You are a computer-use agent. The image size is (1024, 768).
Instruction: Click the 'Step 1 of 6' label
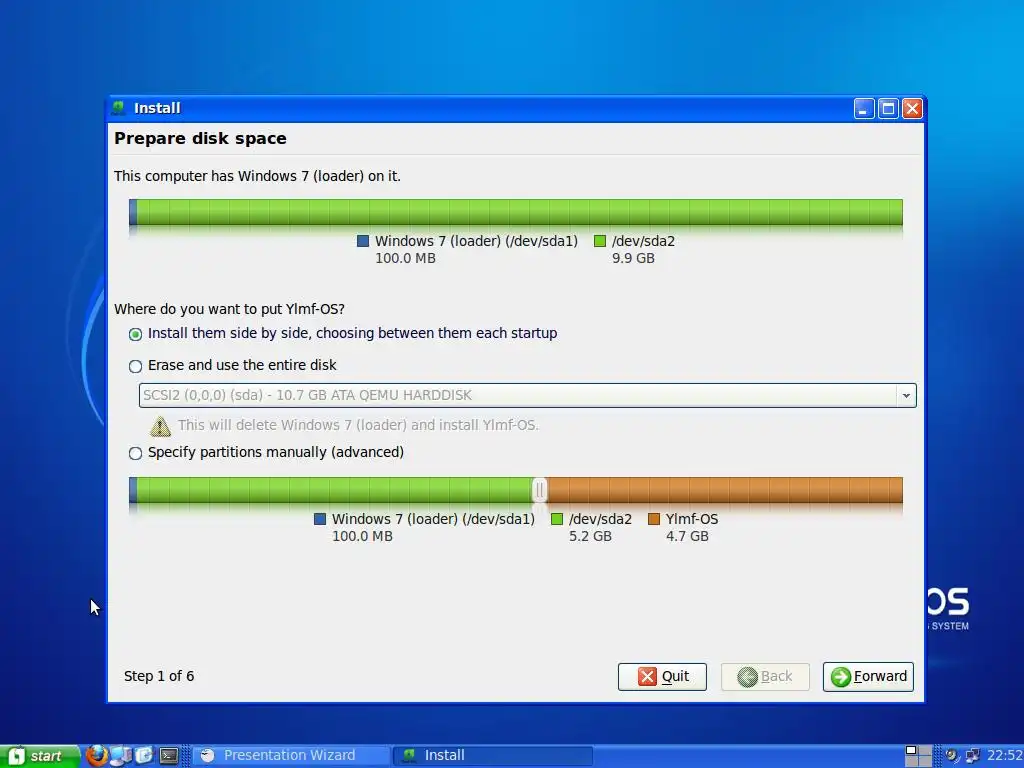159,676
